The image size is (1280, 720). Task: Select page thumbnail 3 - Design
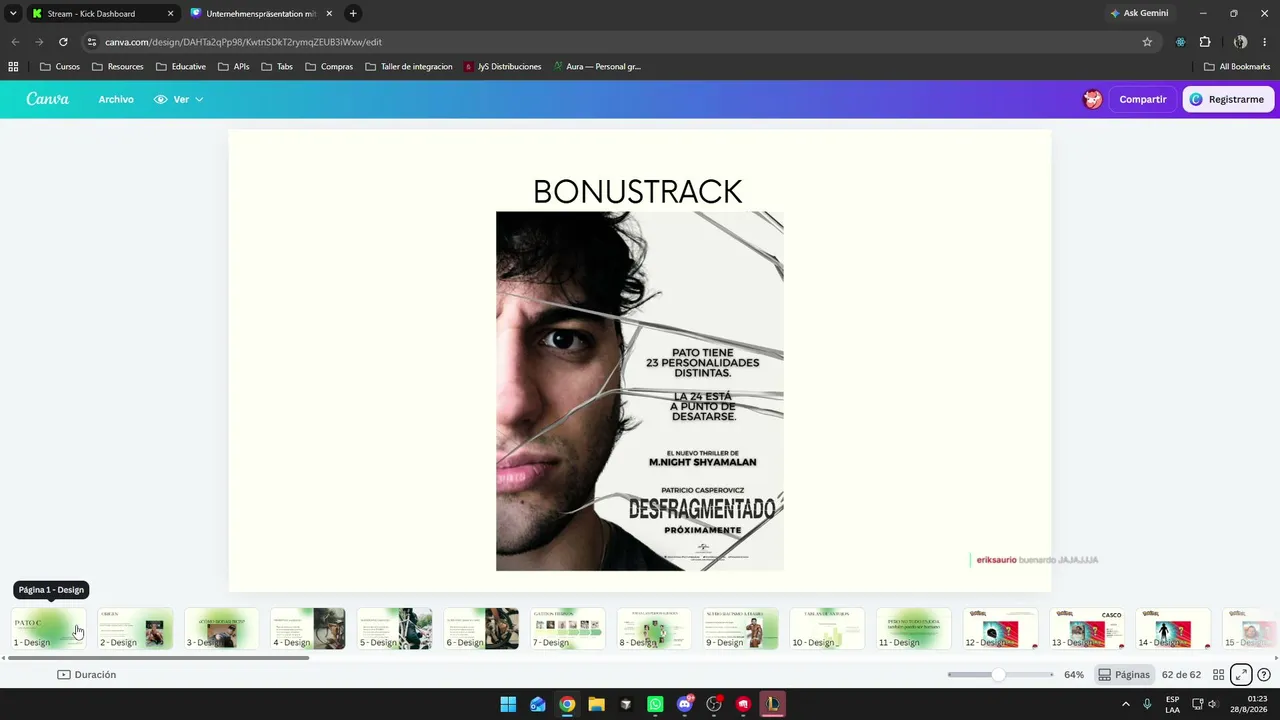click(x=222, y=629)
